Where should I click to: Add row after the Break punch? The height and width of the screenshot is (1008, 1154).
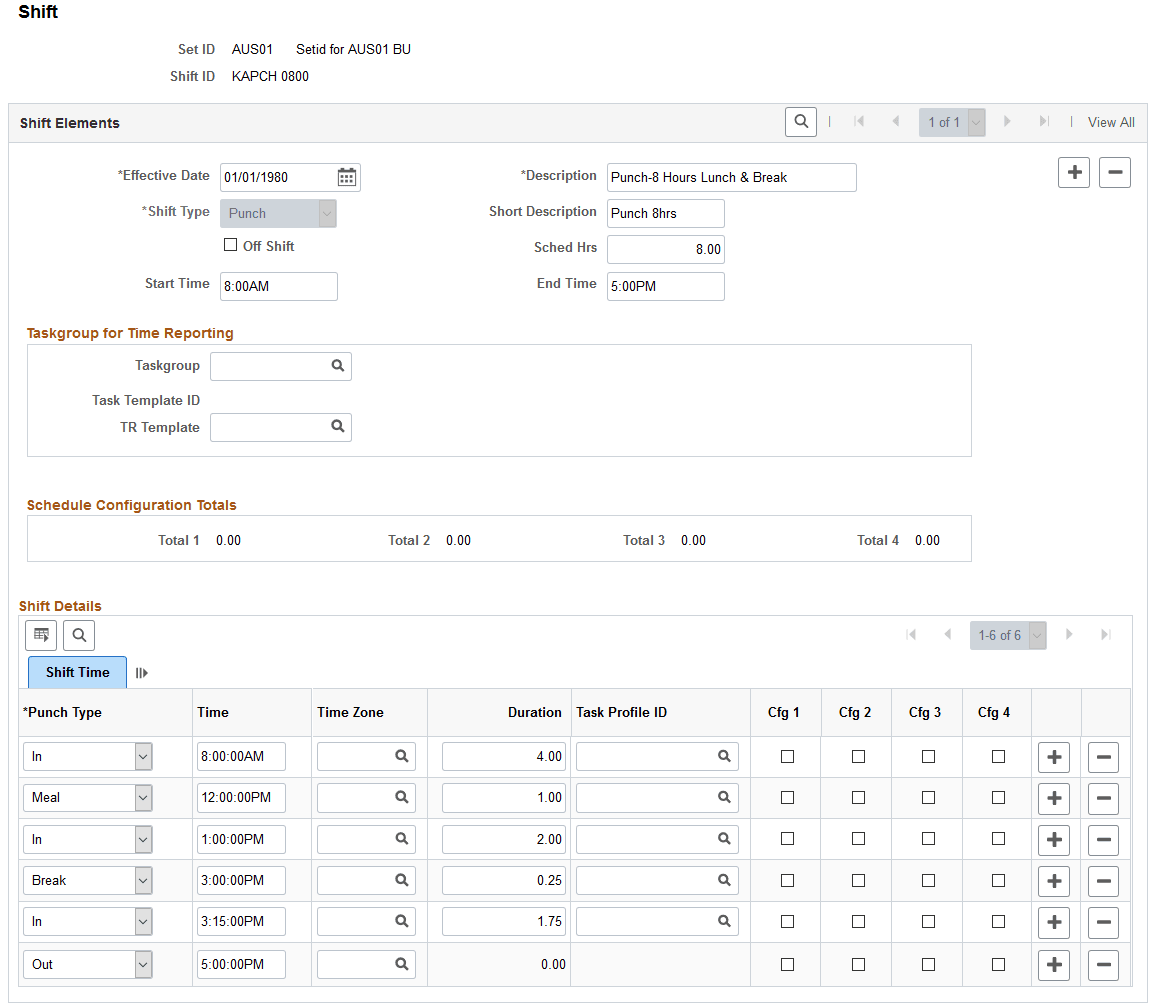[1054, 881]
